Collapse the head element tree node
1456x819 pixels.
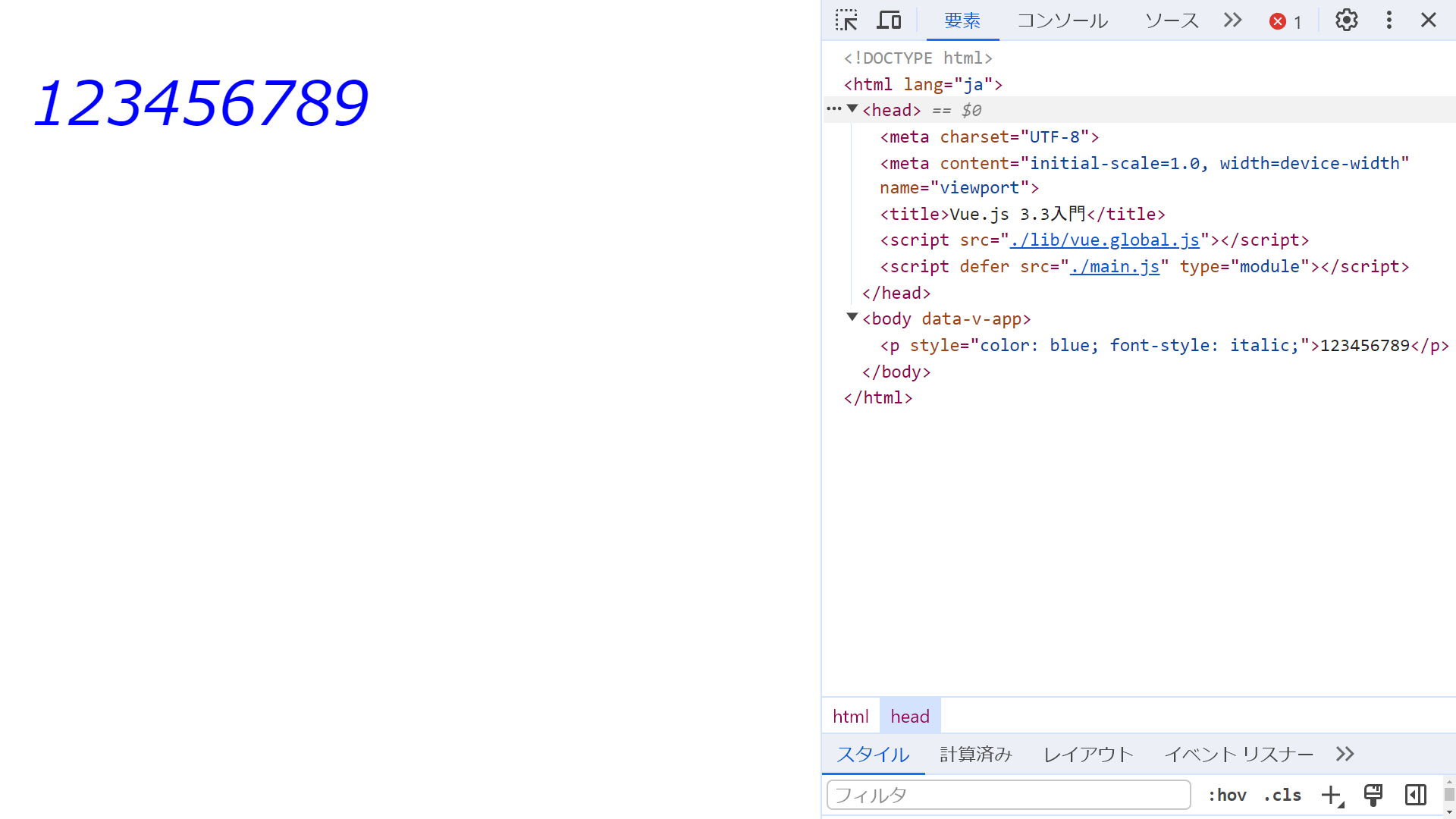(852, 109)
